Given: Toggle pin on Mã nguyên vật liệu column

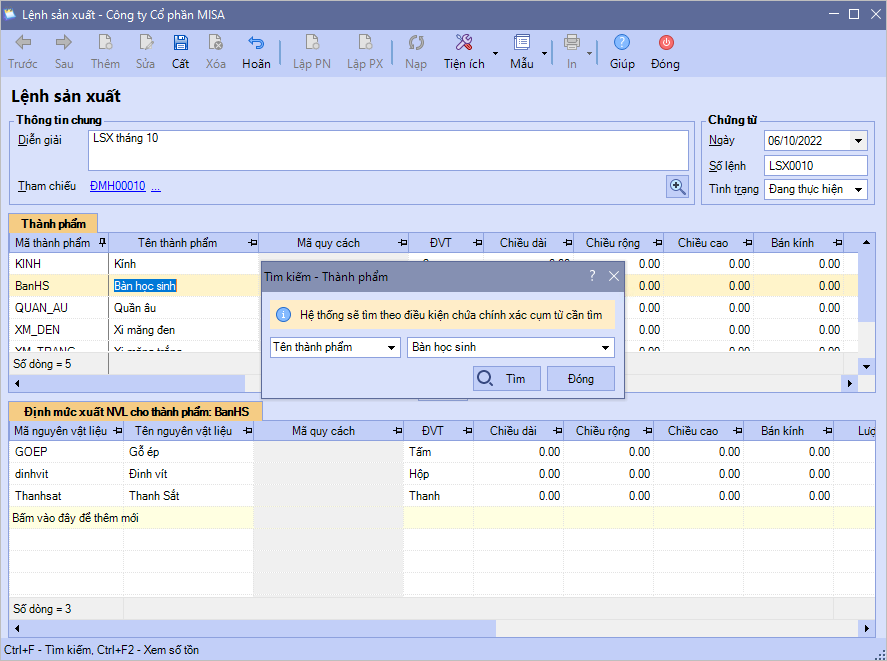Looking at the screenshot, I should (x=116, y=431).
